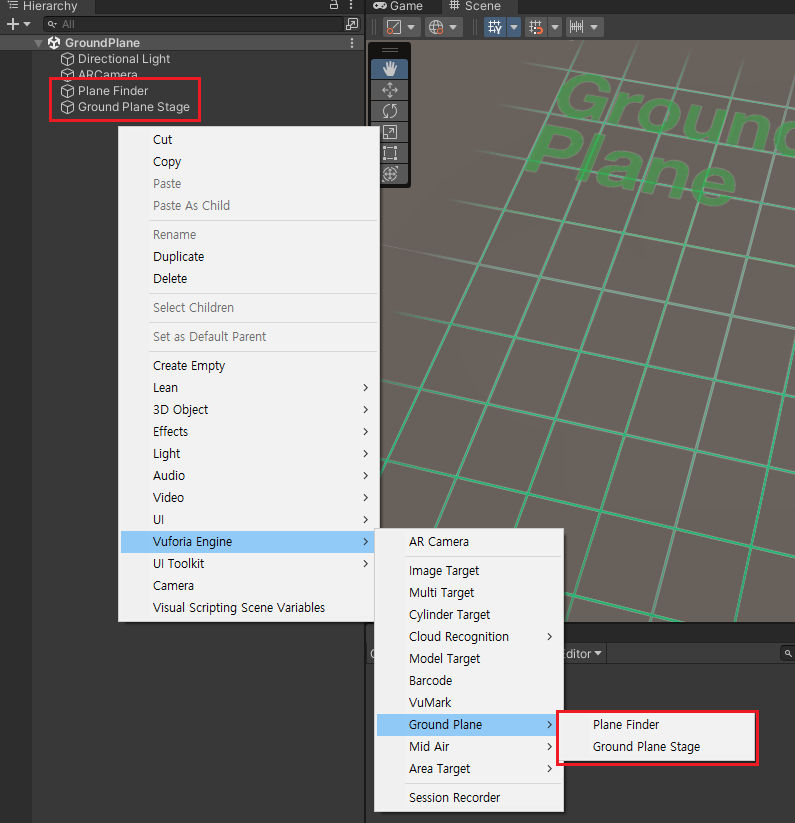Expand the Cloud Recognition submenu
The width and height of the screenshot is (795, 823).
coord(469,637)
